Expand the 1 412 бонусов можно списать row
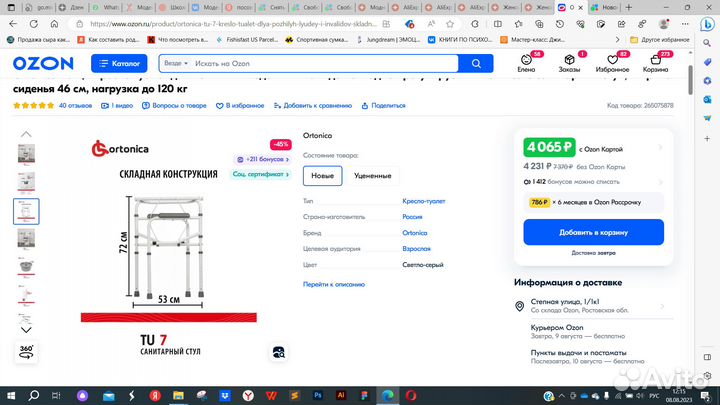 point(593,182)
